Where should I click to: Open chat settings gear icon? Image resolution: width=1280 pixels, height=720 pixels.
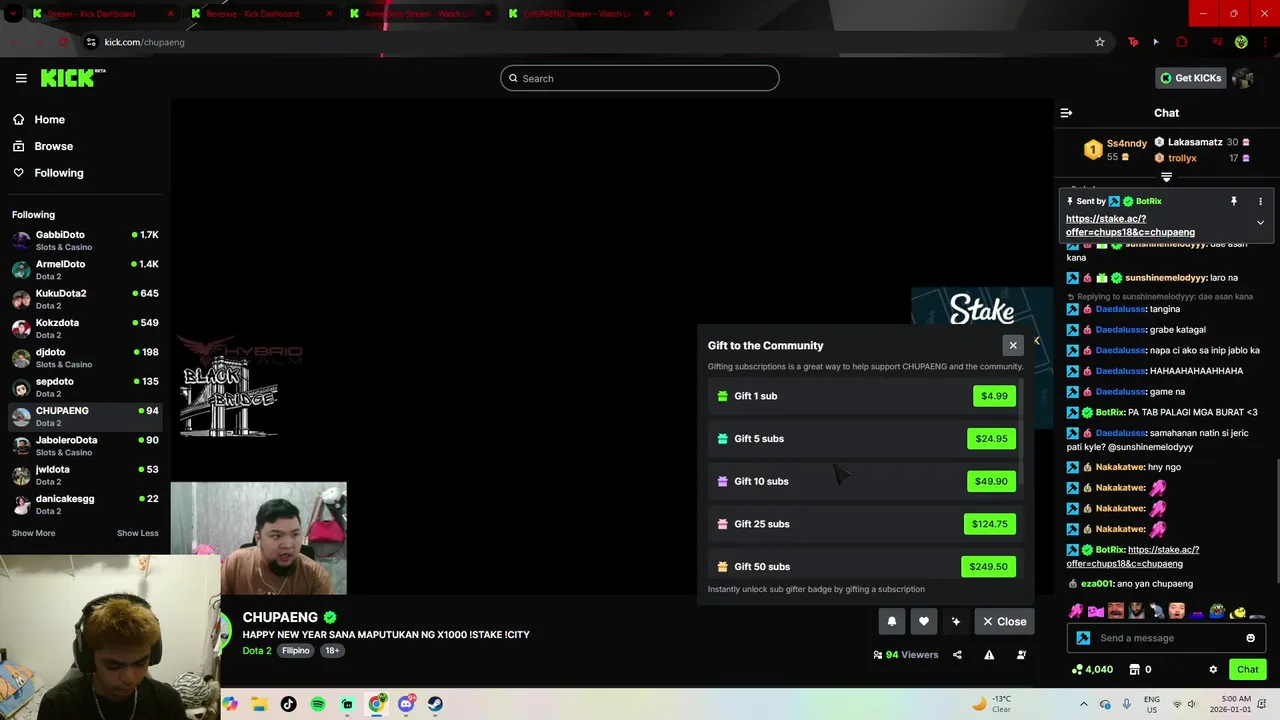tap(1213, 669)
